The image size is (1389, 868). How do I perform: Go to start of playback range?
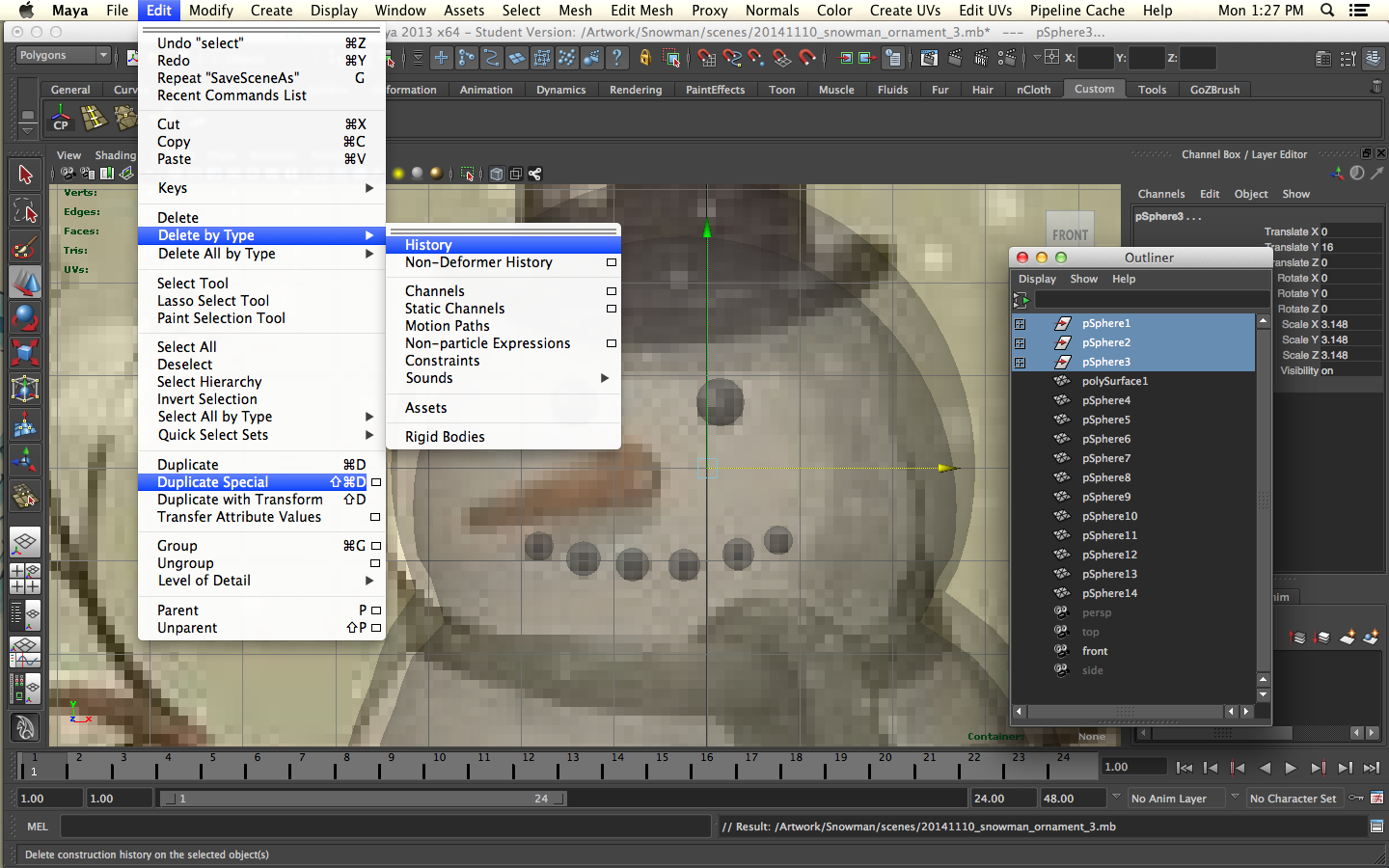(x=1185, y=768)
